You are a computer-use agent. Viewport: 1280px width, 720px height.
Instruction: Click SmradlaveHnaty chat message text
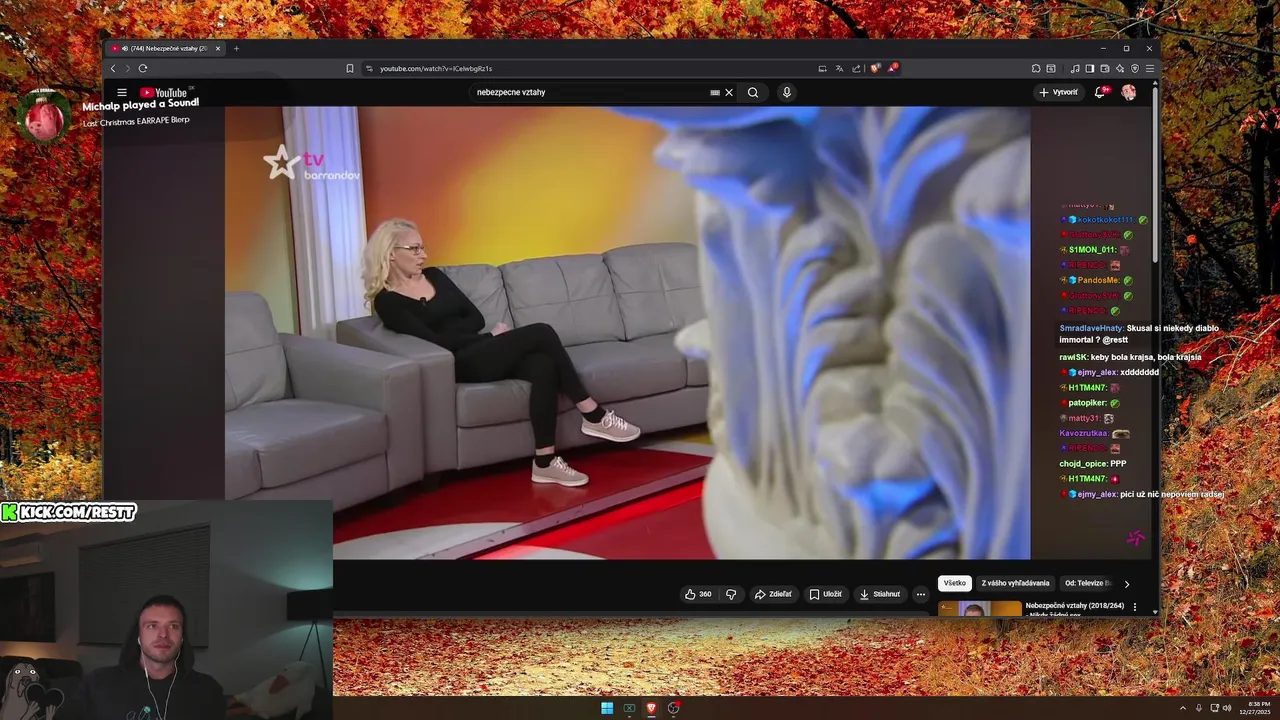click(x=1139, y=333)
